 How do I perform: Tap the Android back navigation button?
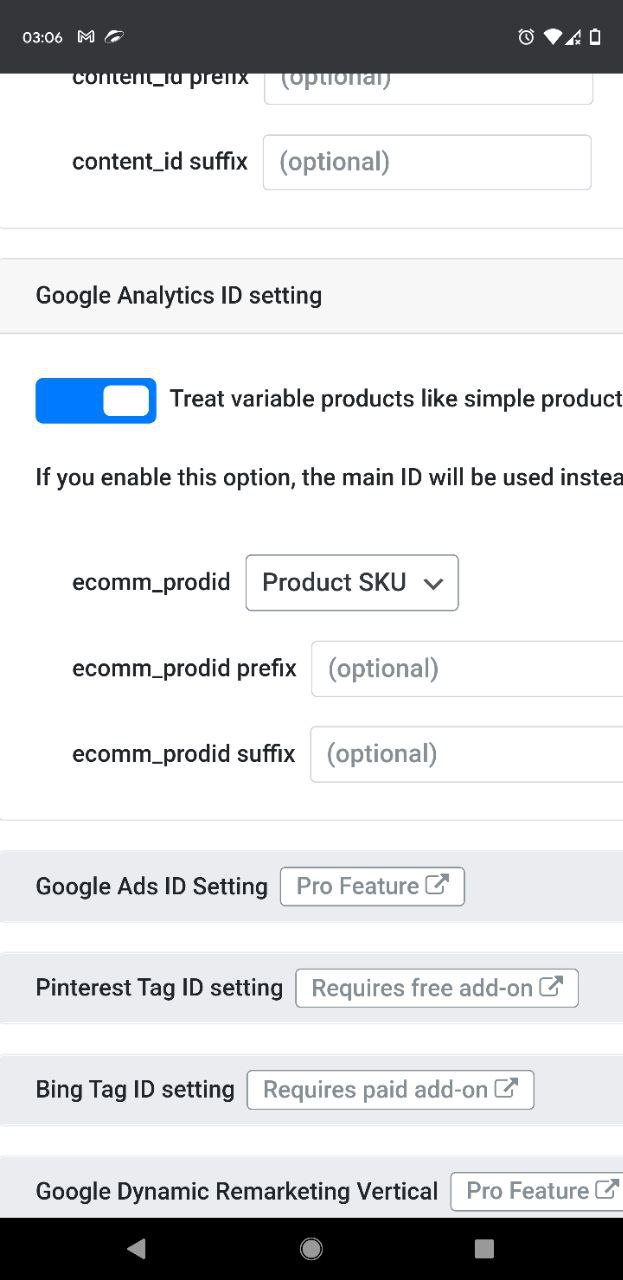137,1247
